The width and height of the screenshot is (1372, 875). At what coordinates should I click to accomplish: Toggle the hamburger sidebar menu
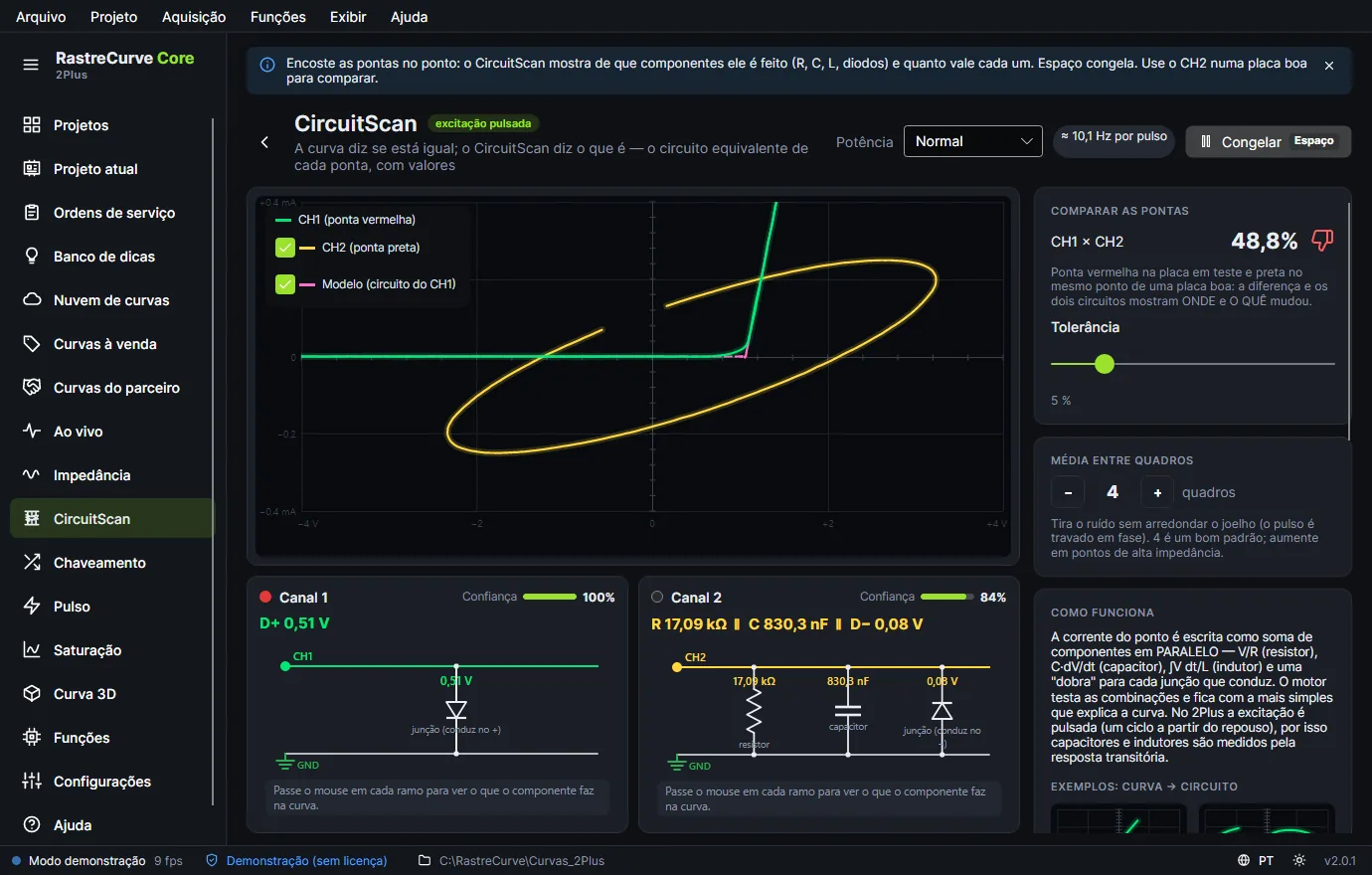31,65
